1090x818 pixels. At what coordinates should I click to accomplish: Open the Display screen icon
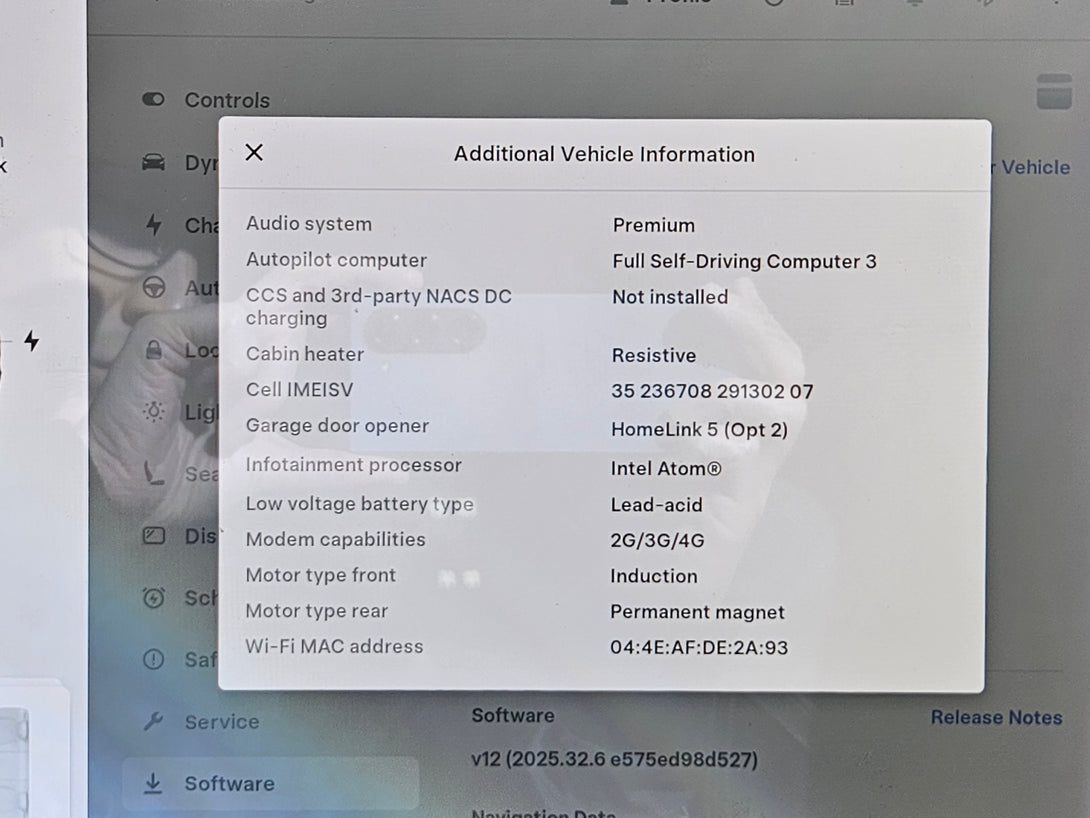153,536
